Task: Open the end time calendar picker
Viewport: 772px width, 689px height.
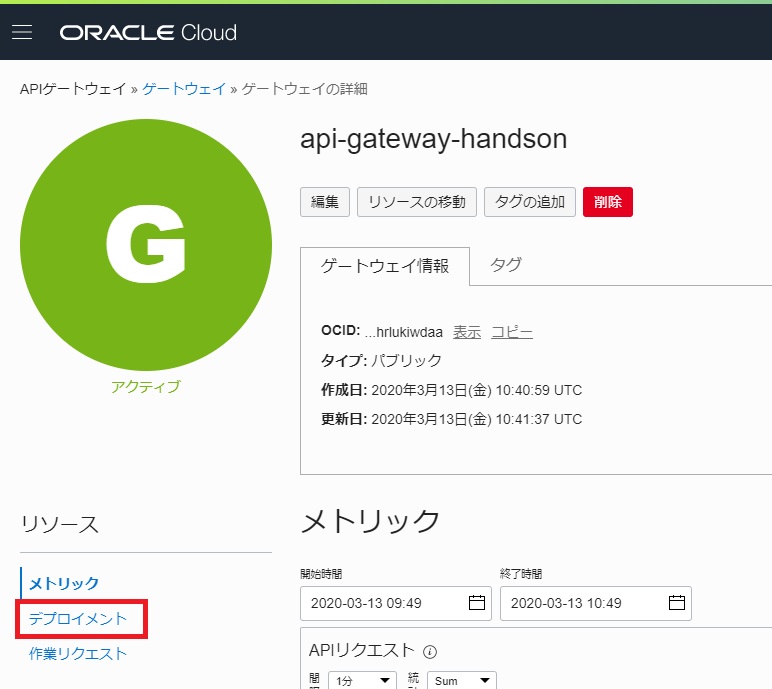Action: click(x=676, y=603)
